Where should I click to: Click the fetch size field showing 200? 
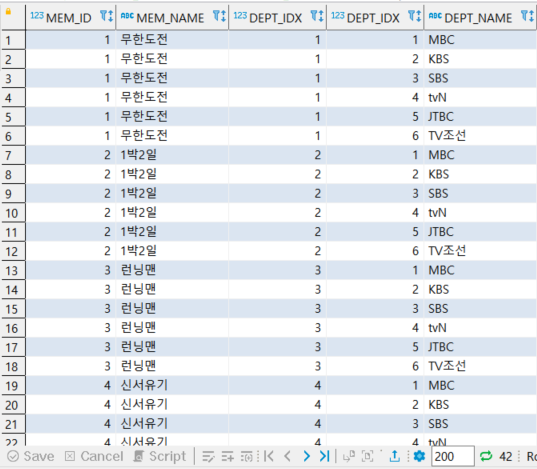pos(453,456)
